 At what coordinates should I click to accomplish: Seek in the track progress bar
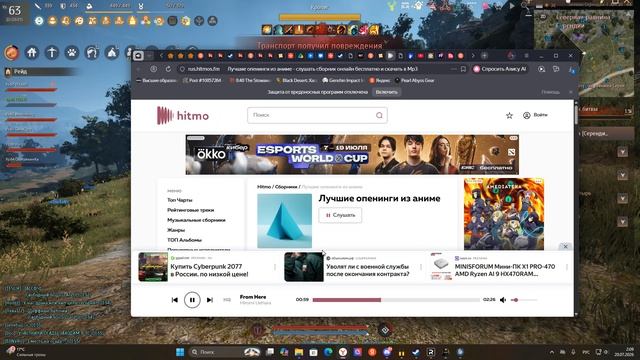[x=396, y=300]
